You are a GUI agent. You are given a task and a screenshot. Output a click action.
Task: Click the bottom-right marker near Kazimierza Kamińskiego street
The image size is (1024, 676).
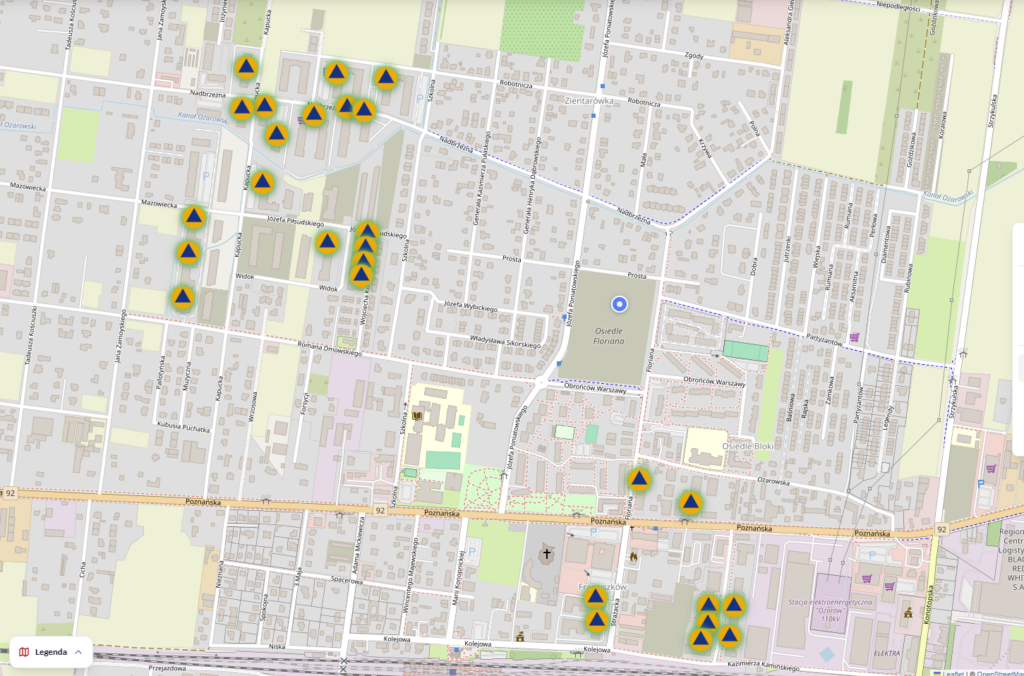coord(730,635)
